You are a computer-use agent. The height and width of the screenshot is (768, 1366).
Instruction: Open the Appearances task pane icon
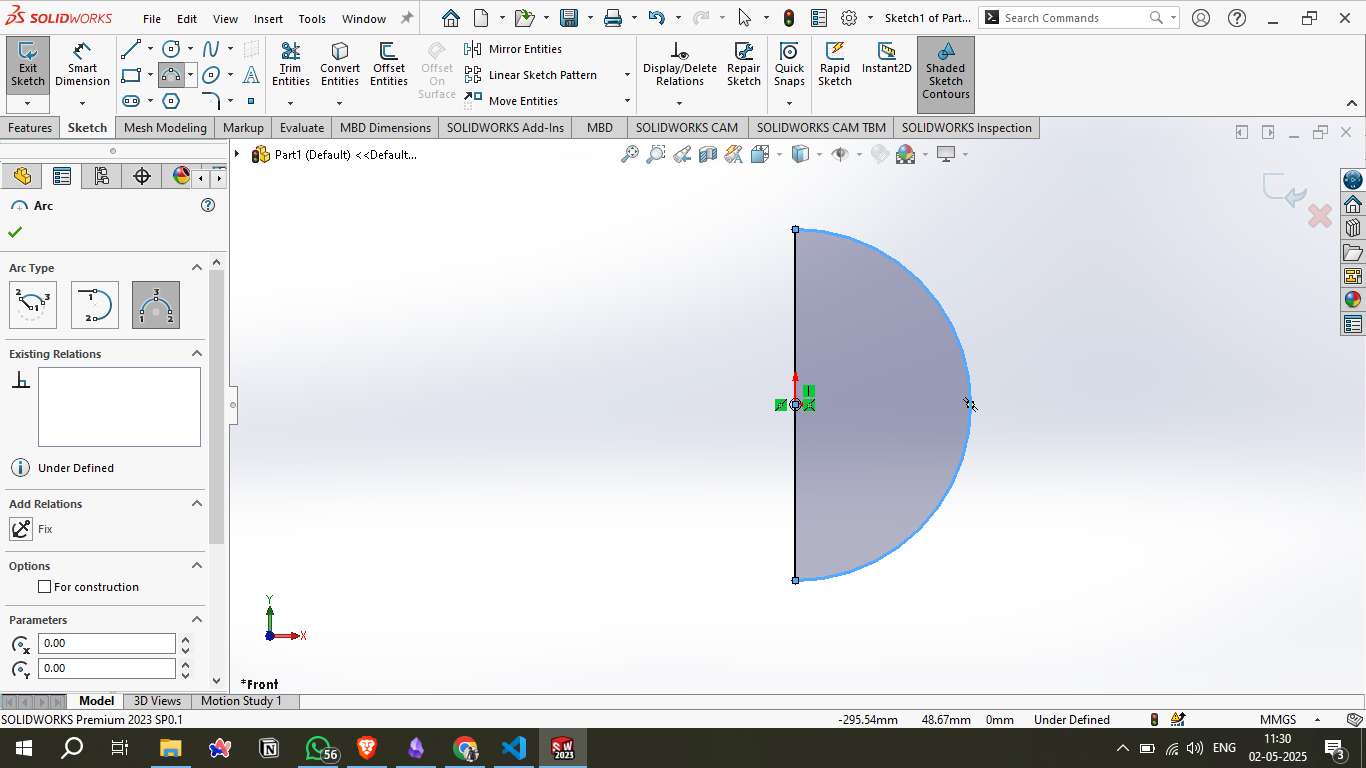1353,300
